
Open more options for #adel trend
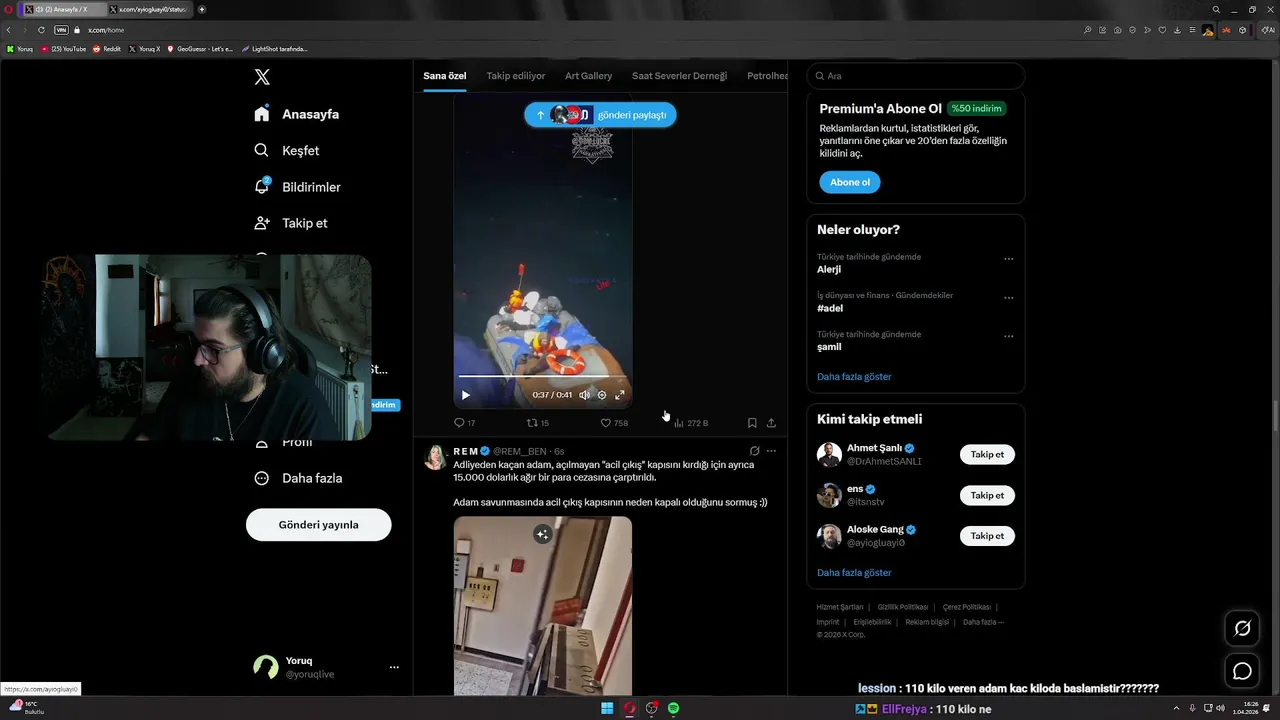pyautogui.click(x=1008, y=297)
